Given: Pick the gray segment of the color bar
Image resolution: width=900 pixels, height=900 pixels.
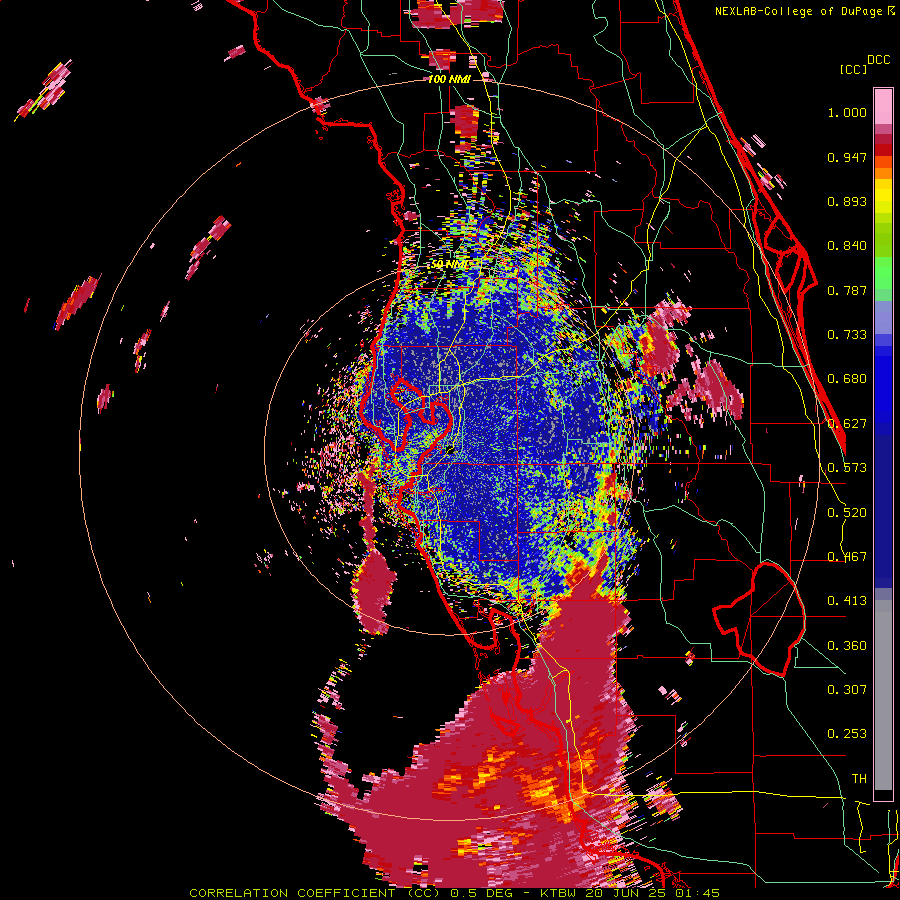Looking at the screenshot, I should (883, 695).
